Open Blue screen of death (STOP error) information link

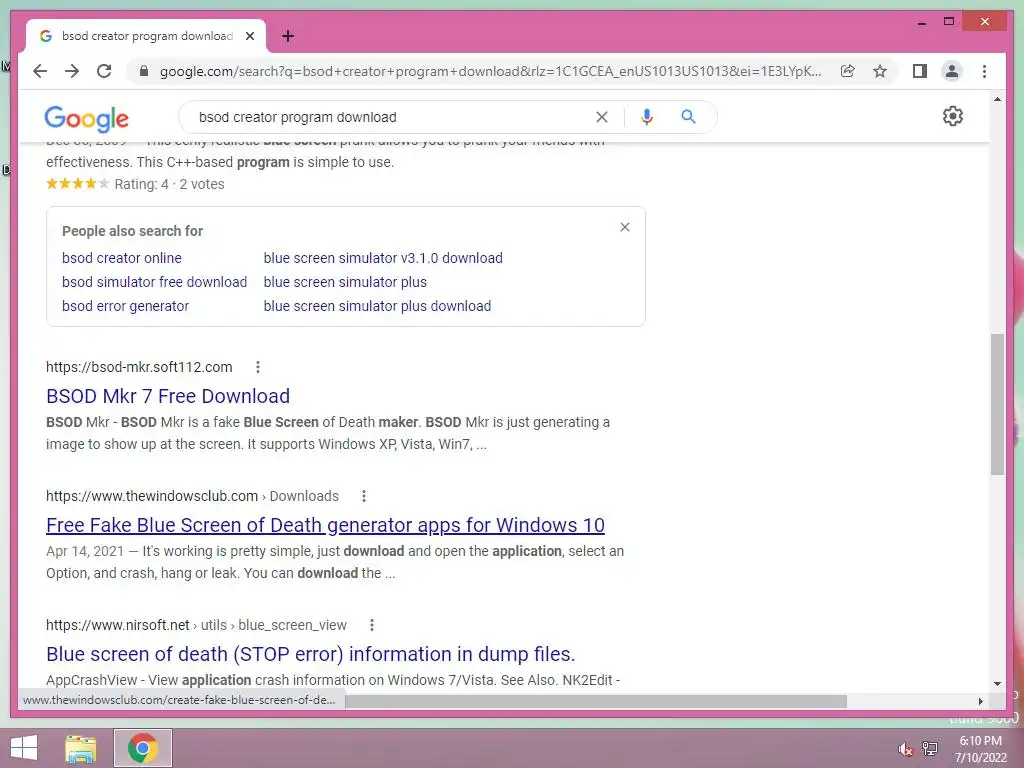pos(310,654)
